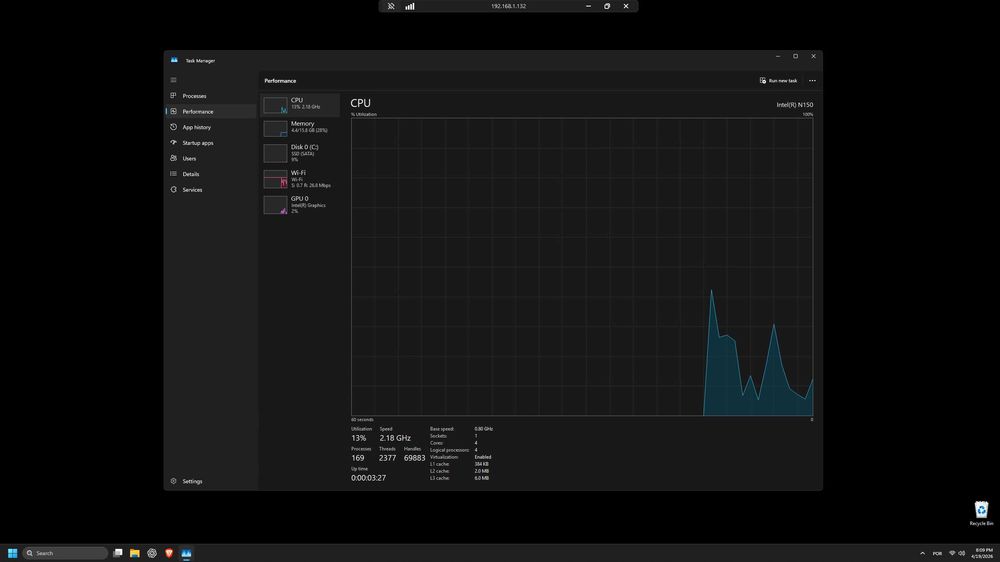Viewport: 1000px width, 562px height.
Task: Open the Processes page icon
Action: (173, 96)
